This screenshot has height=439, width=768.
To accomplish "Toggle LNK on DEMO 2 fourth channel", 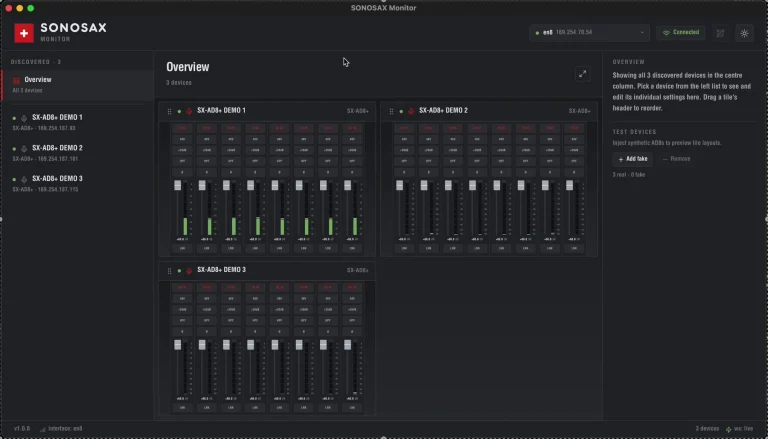I will (x=477, y=248).
